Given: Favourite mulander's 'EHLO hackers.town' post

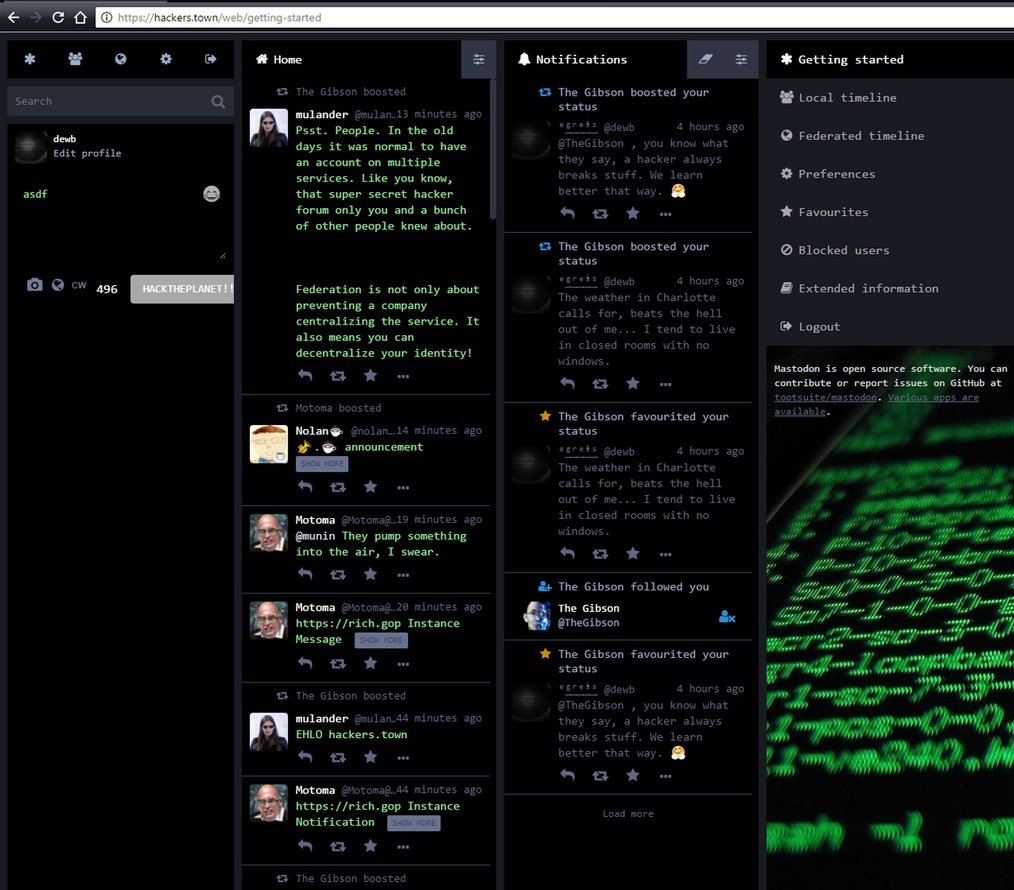Looking at the screenshot, I should (371, 757).
